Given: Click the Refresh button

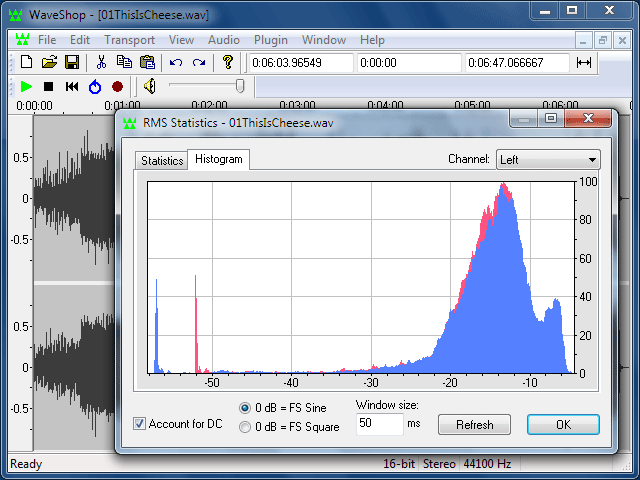Looking at the screenshot, I should [x=474, y=425].
